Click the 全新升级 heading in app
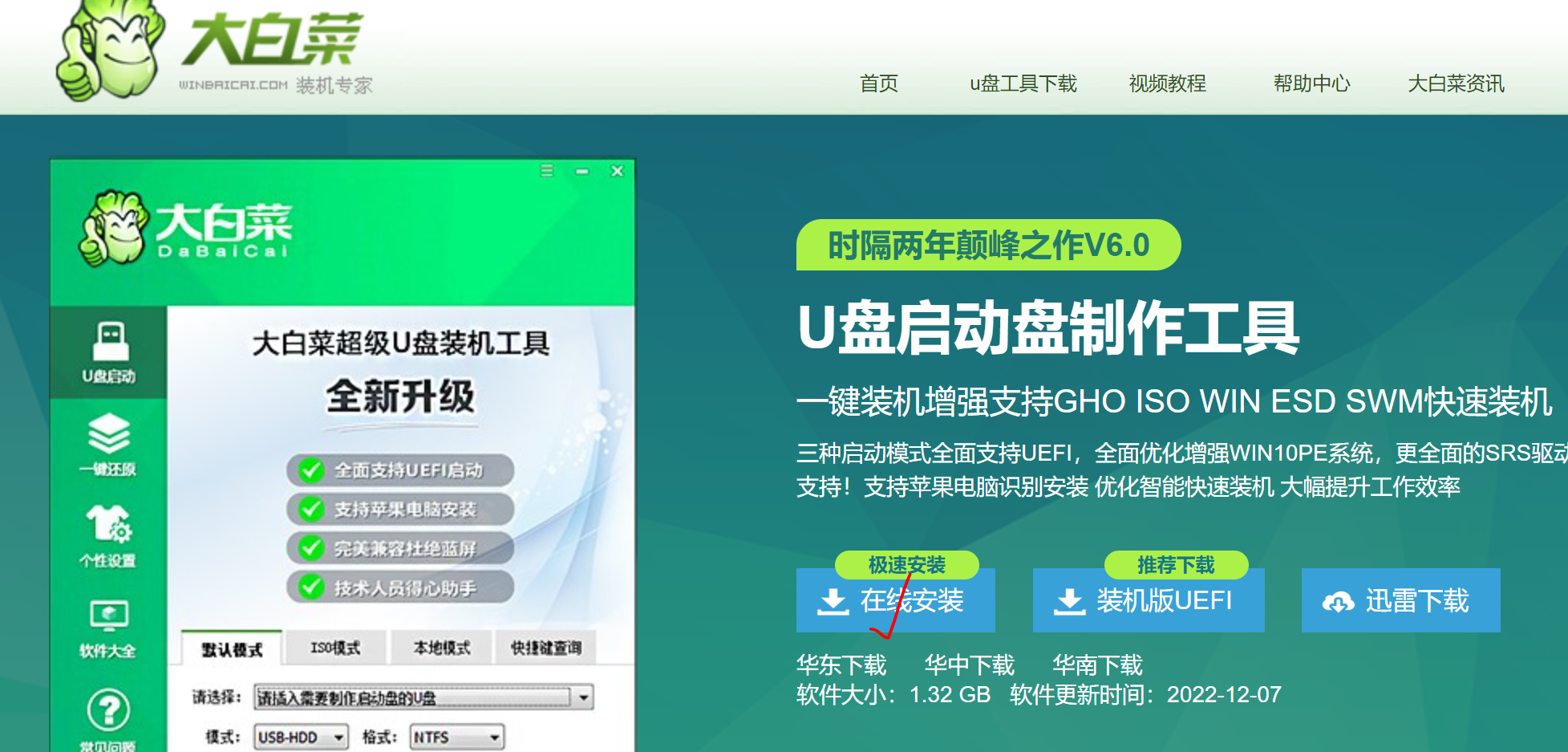Image resolution: width=1568 pixels, height=752 pixels. 400,396
